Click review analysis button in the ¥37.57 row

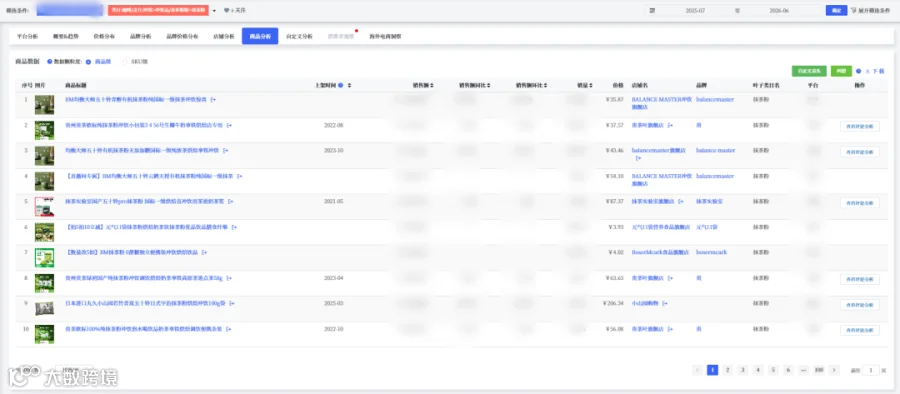point(859,126)
